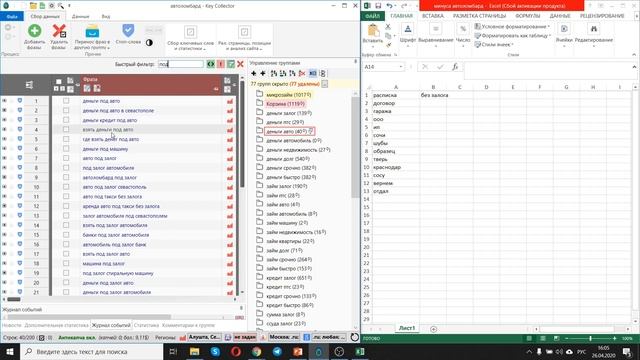Open Telegram from the taskbar
This screenshot has height=360, width=640.
point(277,351)
